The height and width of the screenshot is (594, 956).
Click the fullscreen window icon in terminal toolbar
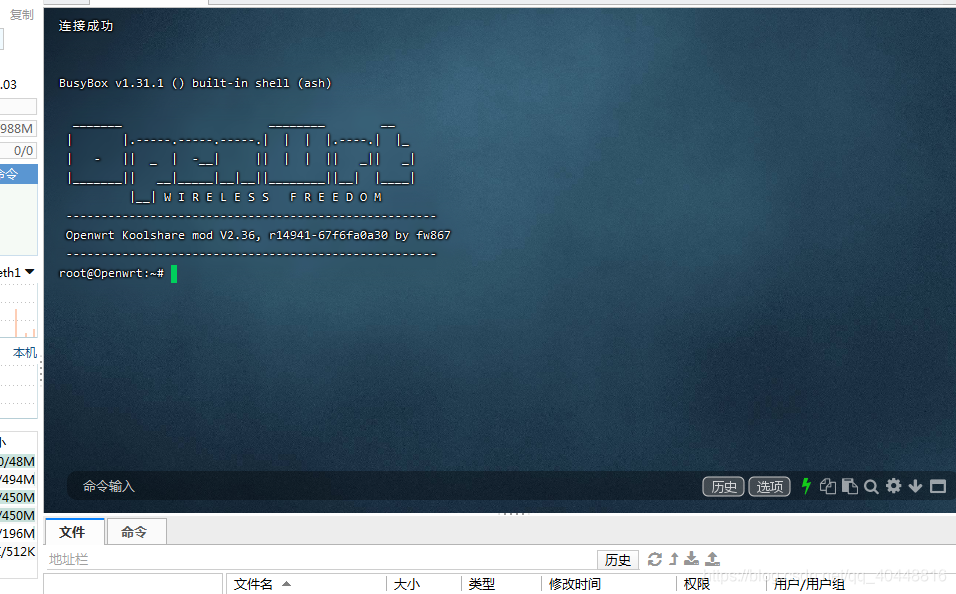(x=938, y=486)
